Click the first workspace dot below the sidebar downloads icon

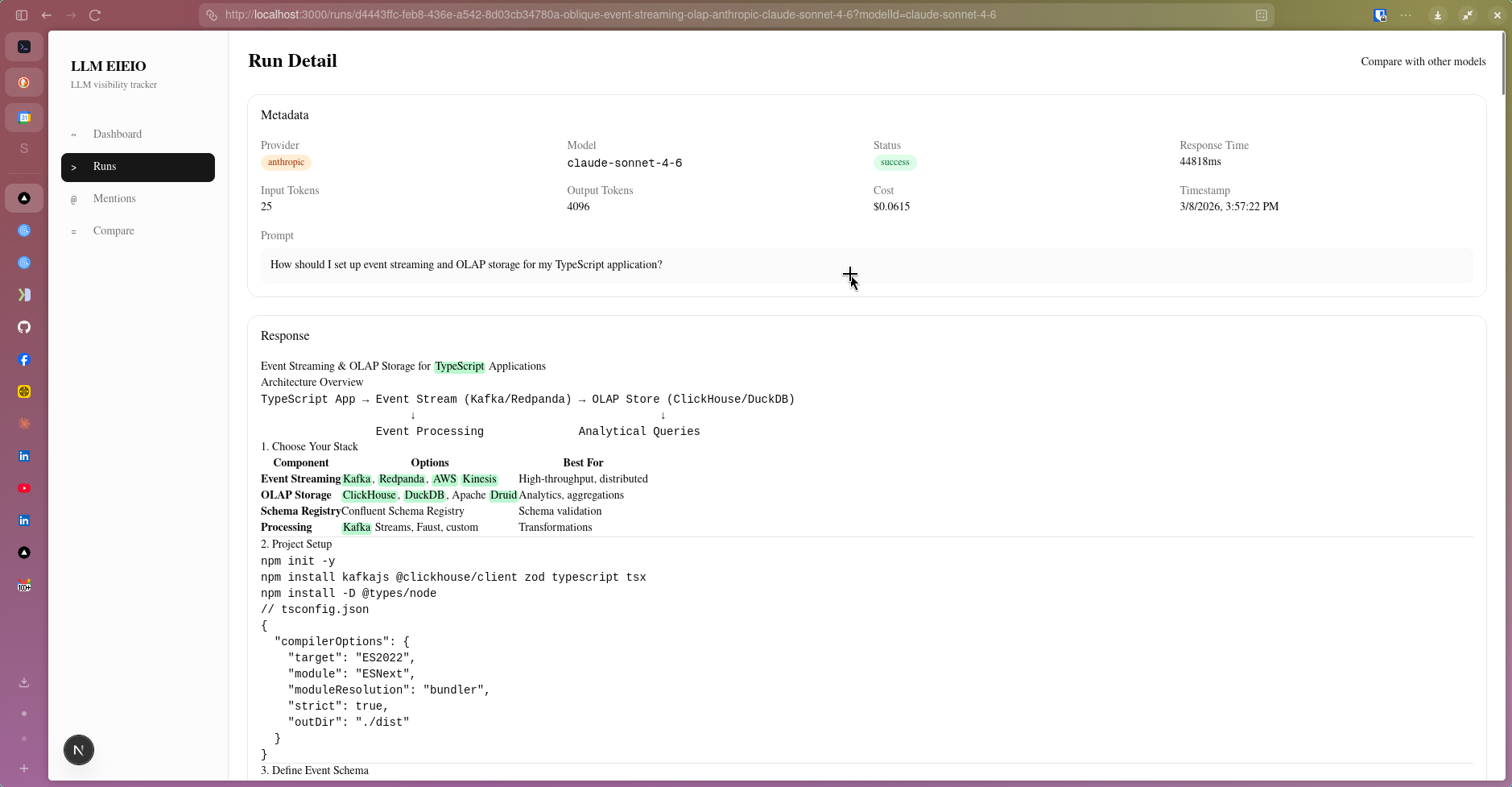coord(24,714)
